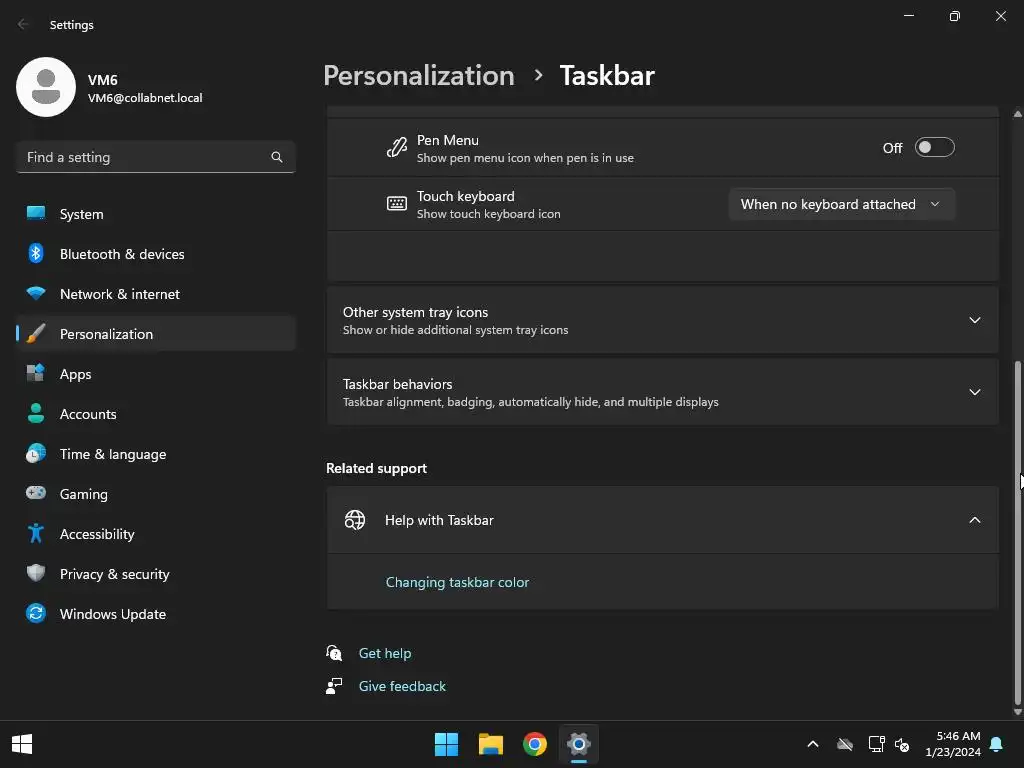Click the Accessibility figure icon

pyautogui.click(x=36, y=534)
